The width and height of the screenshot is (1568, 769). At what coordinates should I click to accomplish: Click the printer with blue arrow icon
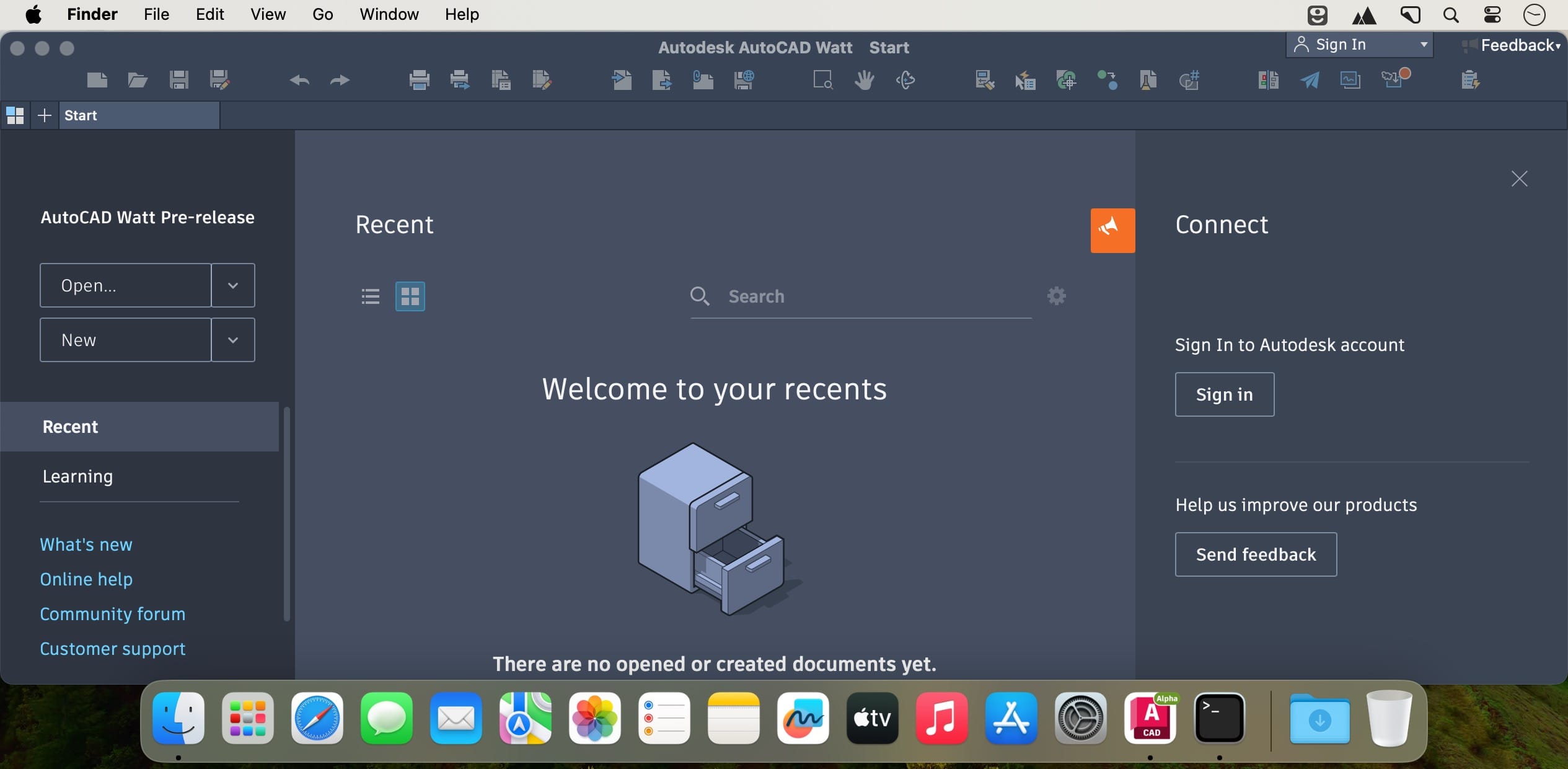point(460,80)
